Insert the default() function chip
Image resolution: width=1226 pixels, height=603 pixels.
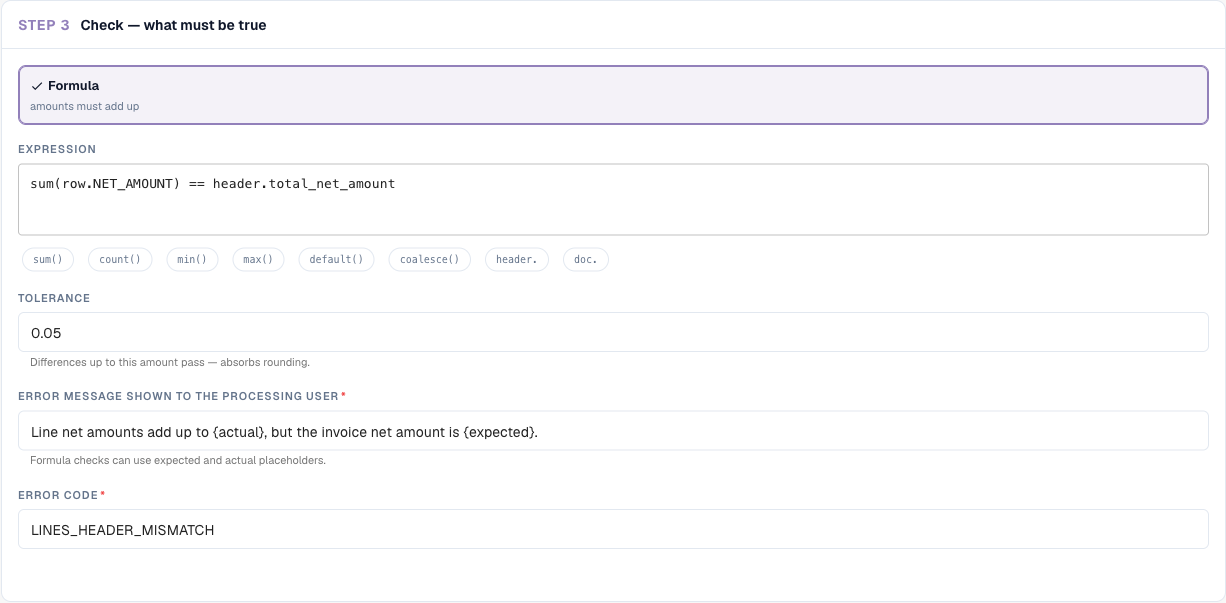point(337,259)
